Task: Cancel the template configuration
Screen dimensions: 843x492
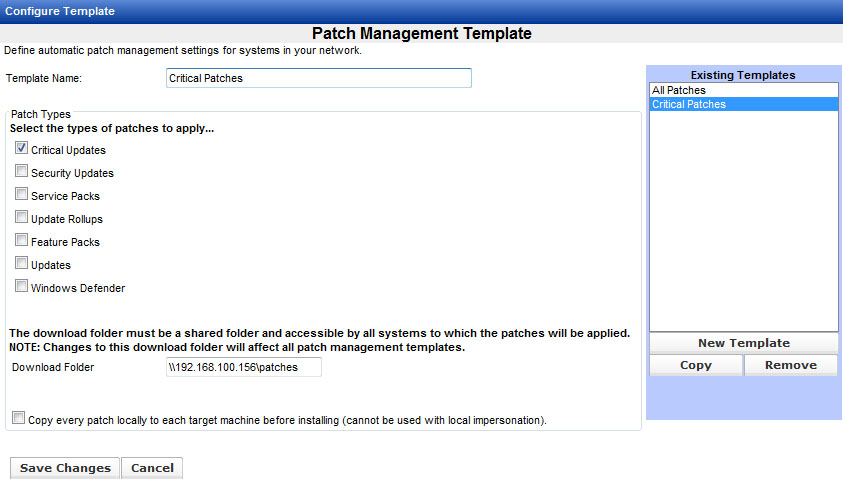Action: 152,468
